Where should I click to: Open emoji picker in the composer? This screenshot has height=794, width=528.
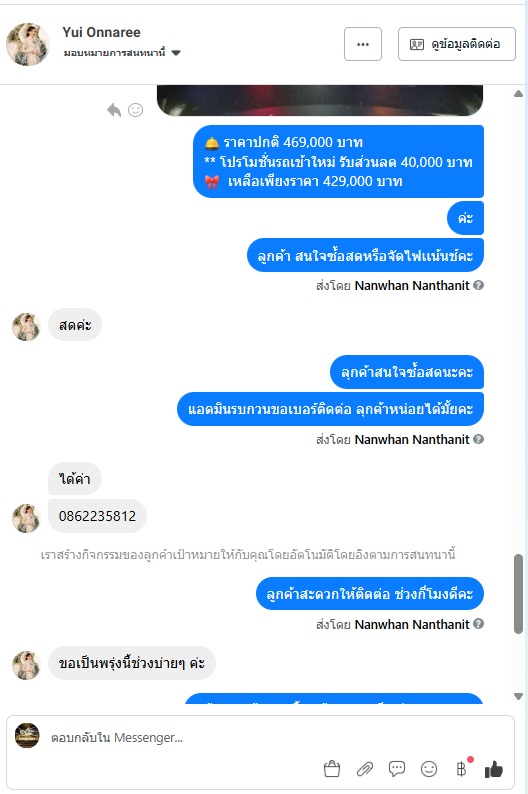429,769
